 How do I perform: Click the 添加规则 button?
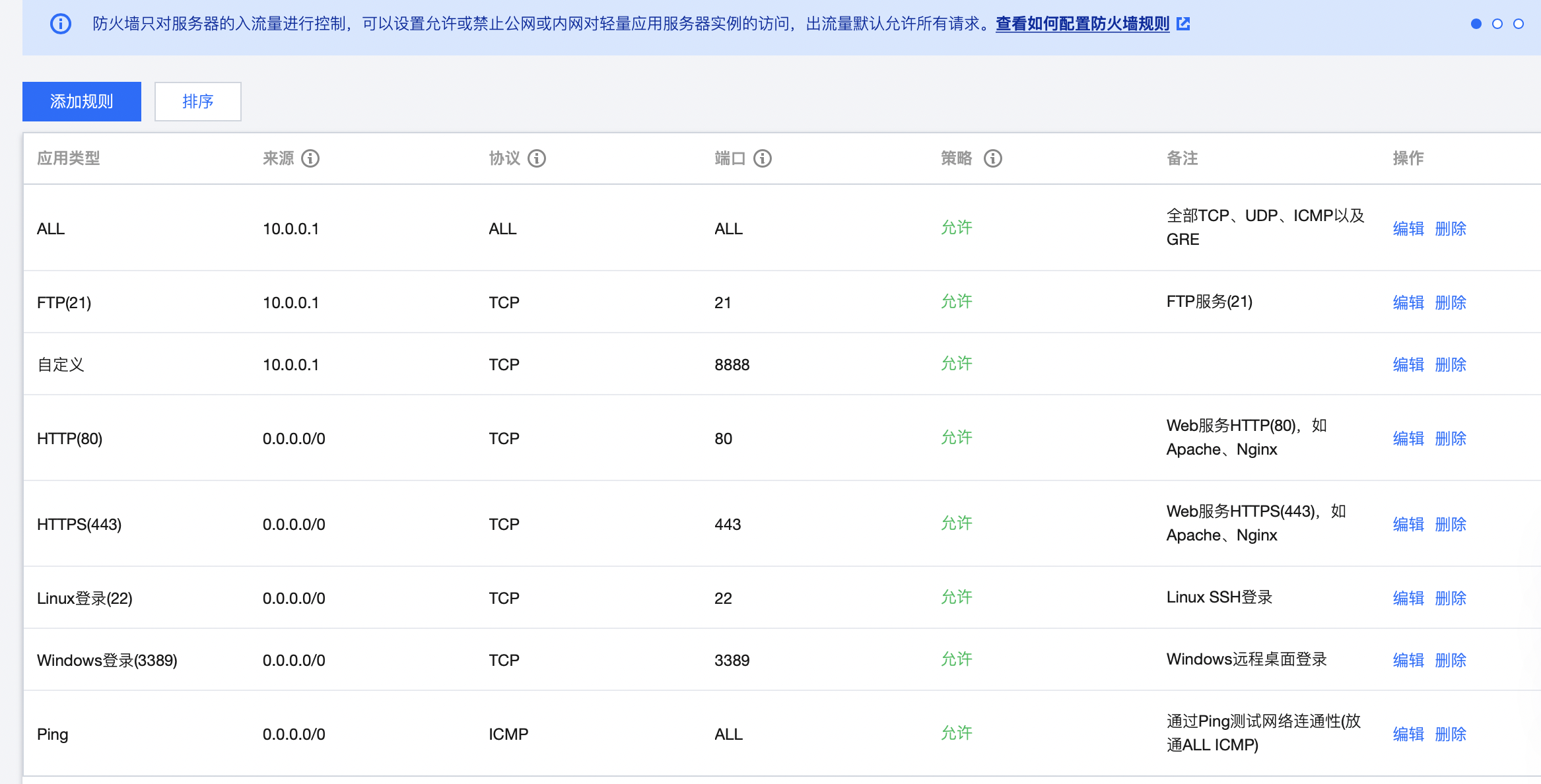(x=82, y=102)
